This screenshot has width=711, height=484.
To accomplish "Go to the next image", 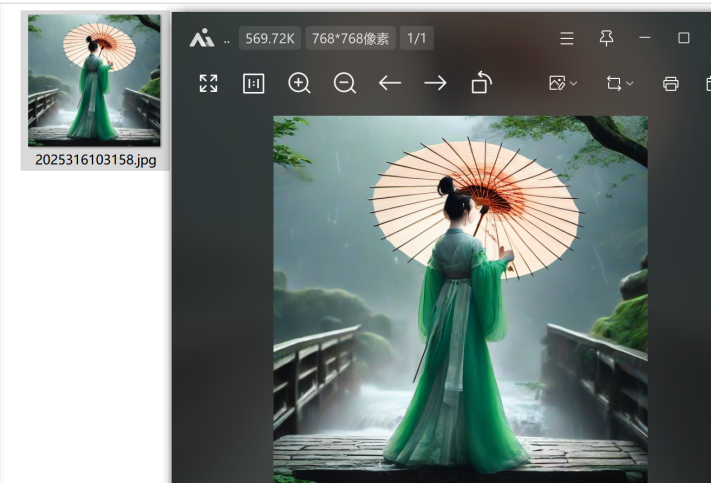I will tap(435, 83).
